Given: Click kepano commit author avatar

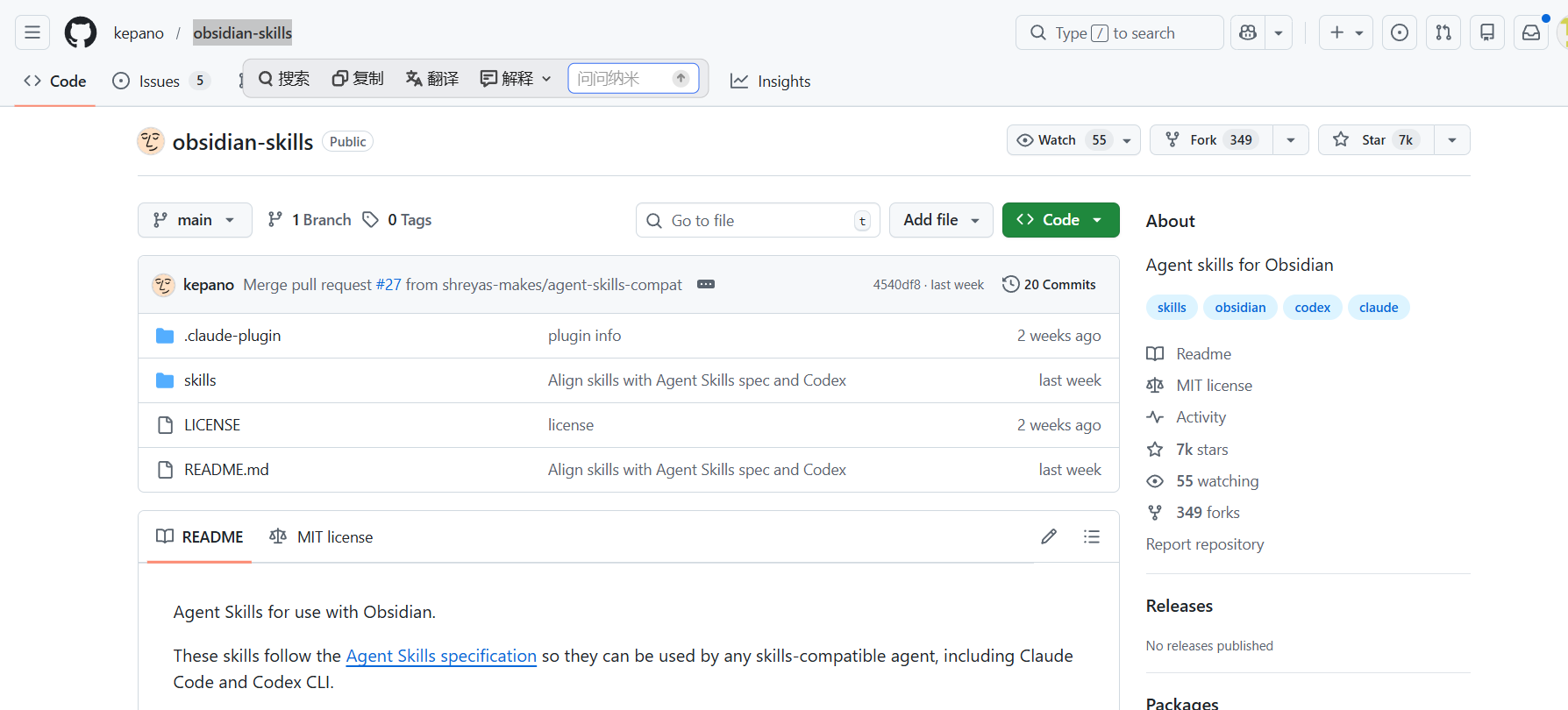Looking at the screenshot, I should click(x=164, y=285).
